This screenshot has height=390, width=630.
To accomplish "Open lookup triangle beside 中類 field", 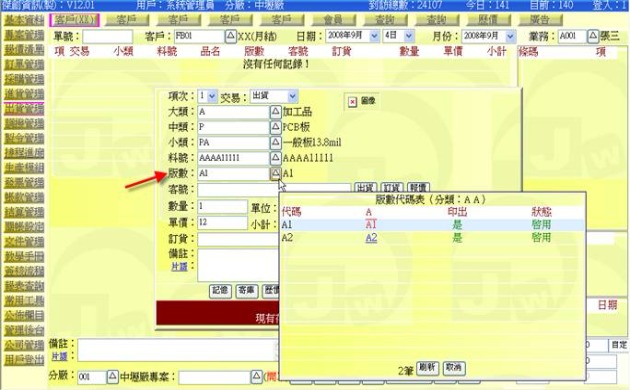I will click(275, 127).
